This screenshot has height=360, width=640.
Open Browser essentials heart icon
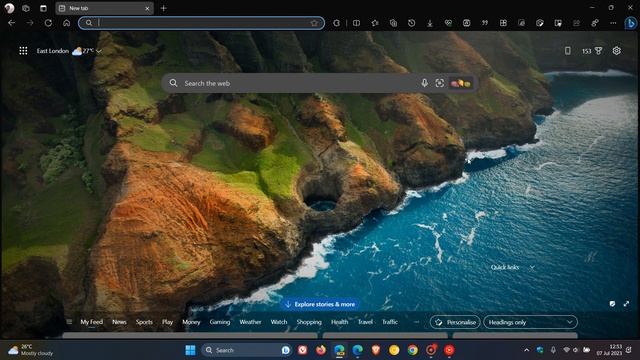pos(448,23)
